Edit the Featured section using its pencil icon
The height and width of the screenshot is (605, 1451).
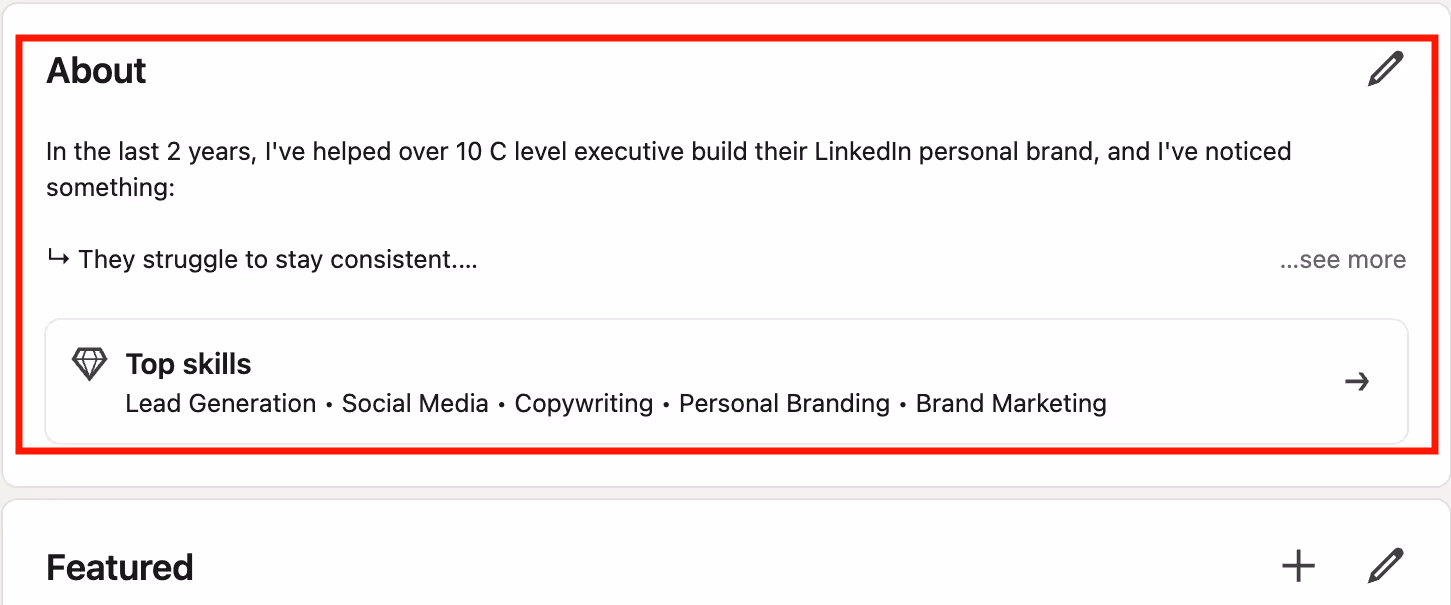point(1385,566)
